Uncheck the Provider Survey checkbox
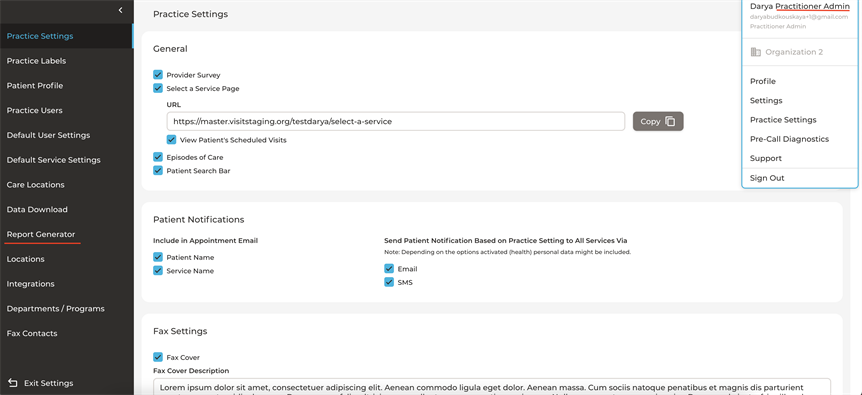Image resolution: width=862 pixels, height=395 pixels. pos(158,75)
